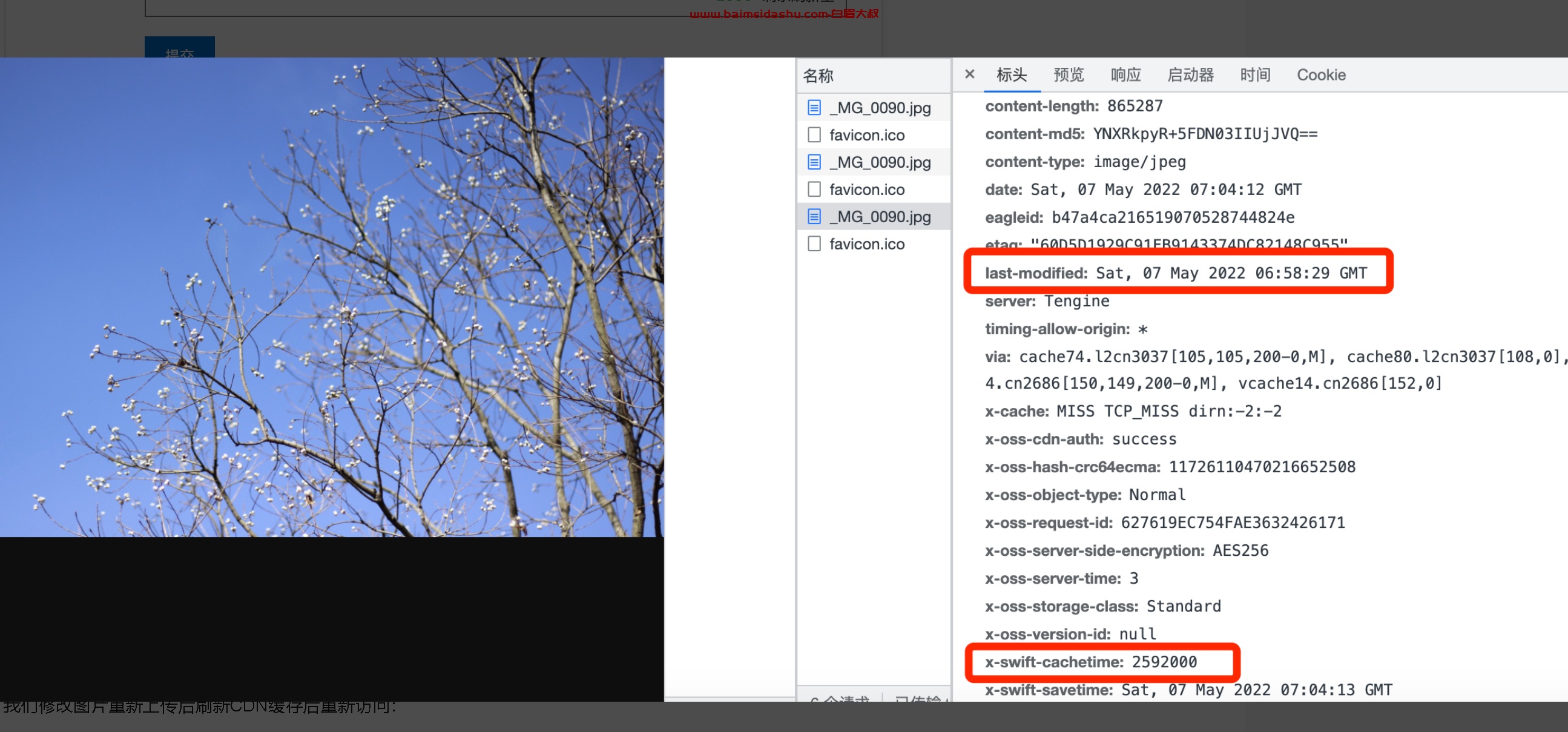Click the x-oss-version-id null value

(x=1137, y=635)
